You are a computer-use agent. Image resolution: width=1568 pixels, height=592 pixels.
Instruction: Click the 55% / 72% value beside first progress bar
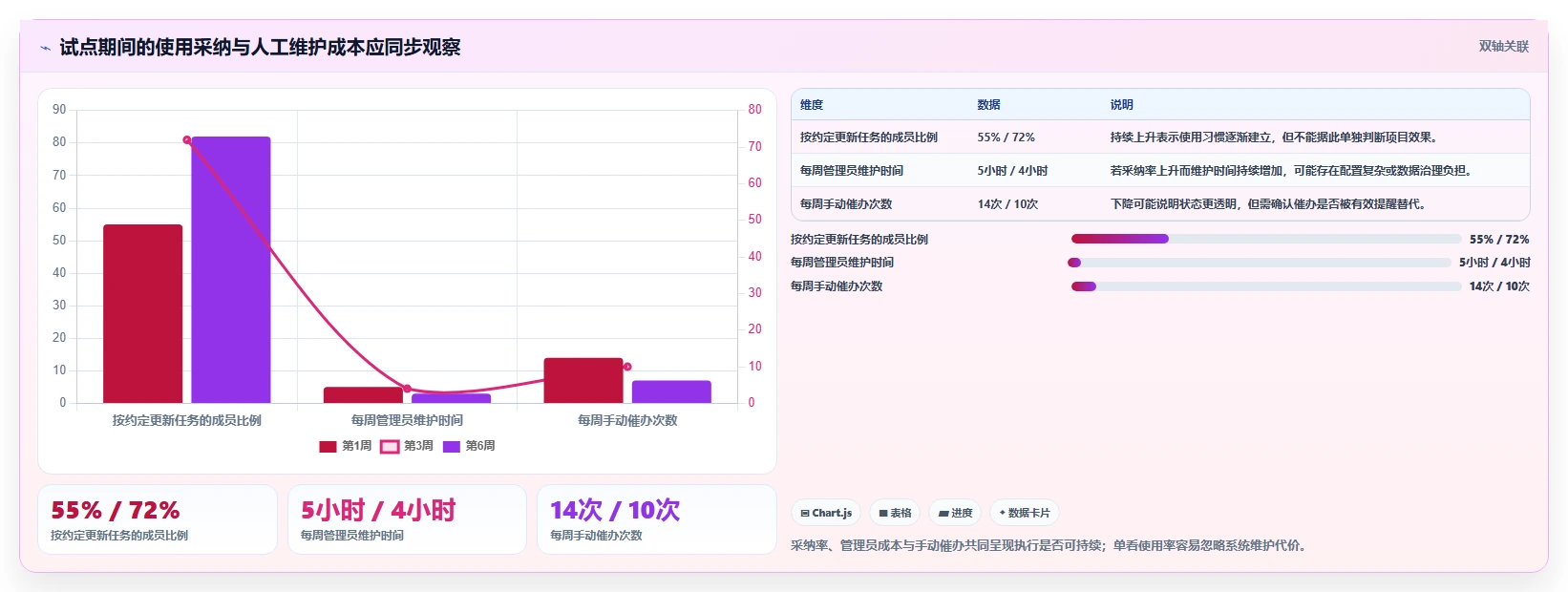coord(1499,240)
